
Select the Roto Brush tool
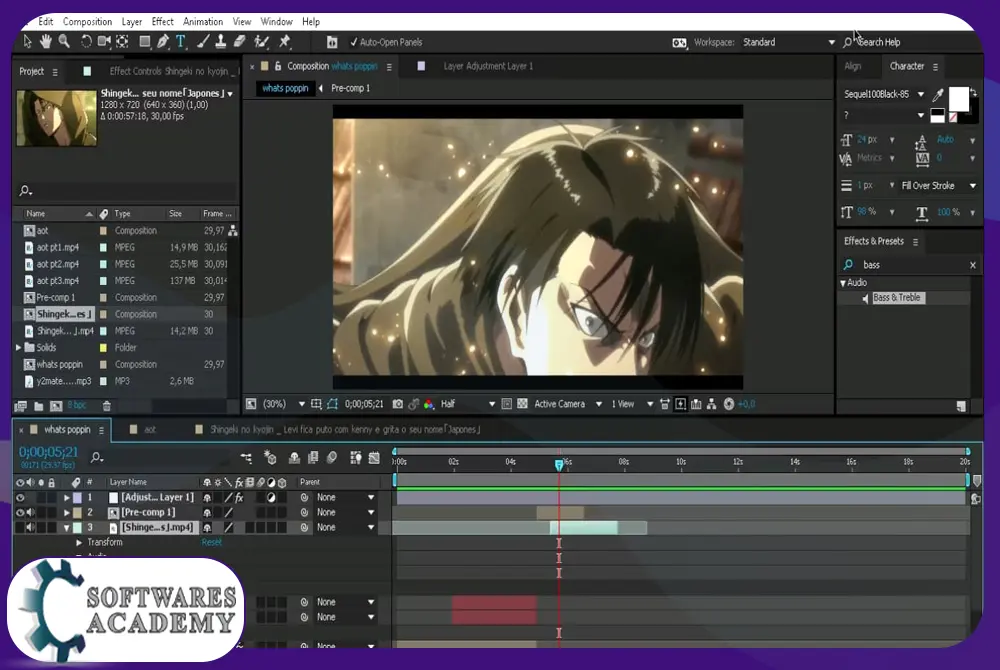click(x=261, y=42)
